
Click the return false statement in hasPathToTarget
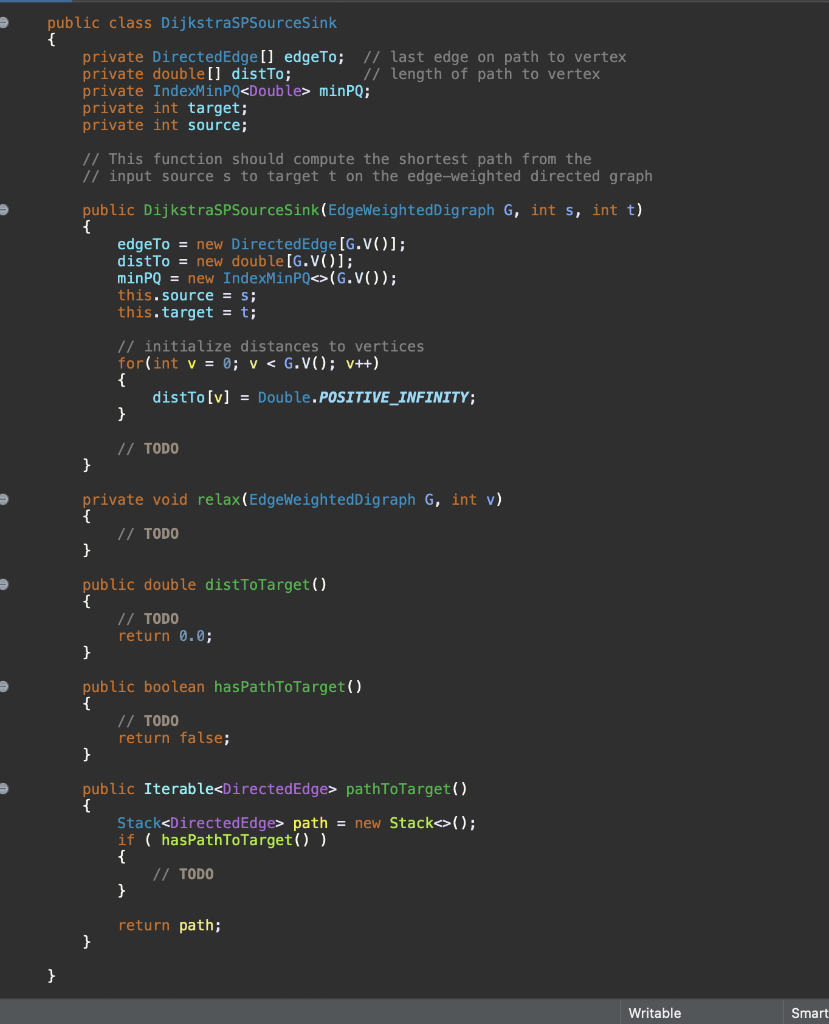(x=172, y=737)
